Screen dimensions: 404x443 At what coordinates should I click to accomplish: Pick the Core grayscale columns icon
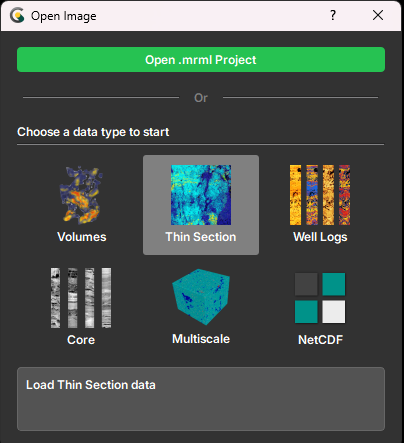coord(81,298)
